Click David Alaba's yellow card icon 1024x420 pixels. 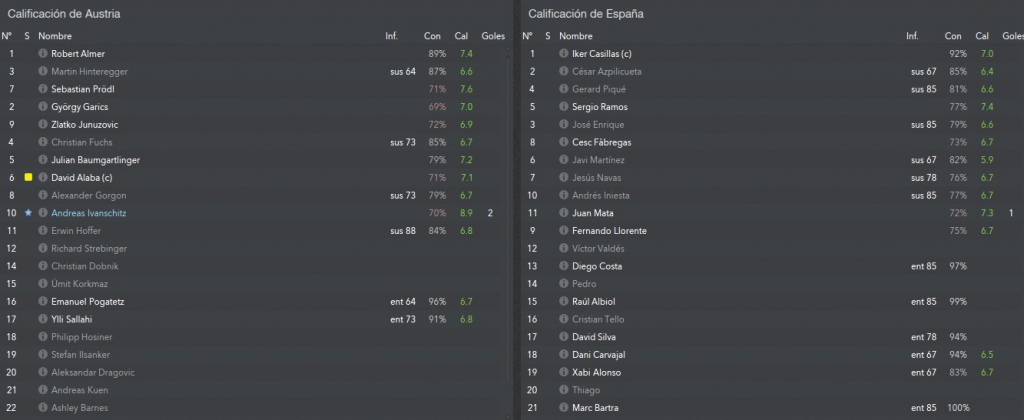28,177
